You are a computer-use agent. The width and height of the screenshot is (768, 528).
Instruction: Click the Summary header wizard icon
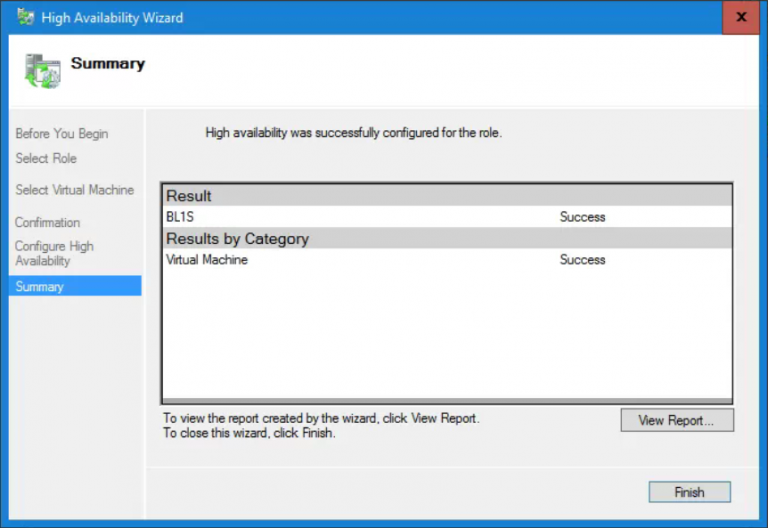tap(43, 70)
